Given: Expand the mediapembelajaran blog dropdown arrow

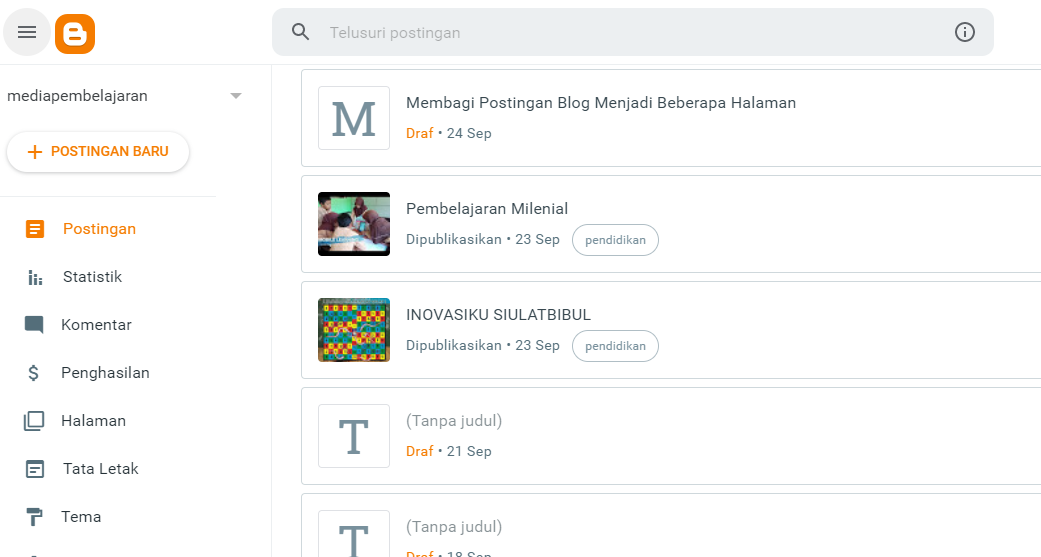Looking at the screenshot, I should click(236, 96).
